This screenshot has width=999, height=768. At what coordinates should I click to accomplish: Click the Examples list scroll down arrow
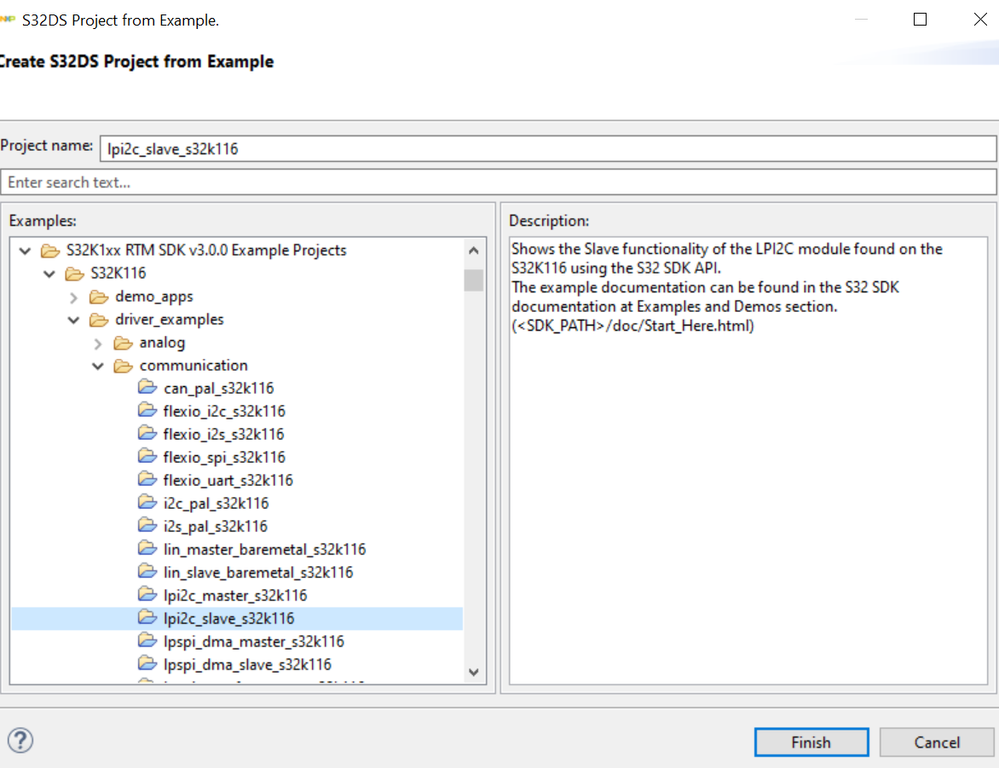[474, 672]
